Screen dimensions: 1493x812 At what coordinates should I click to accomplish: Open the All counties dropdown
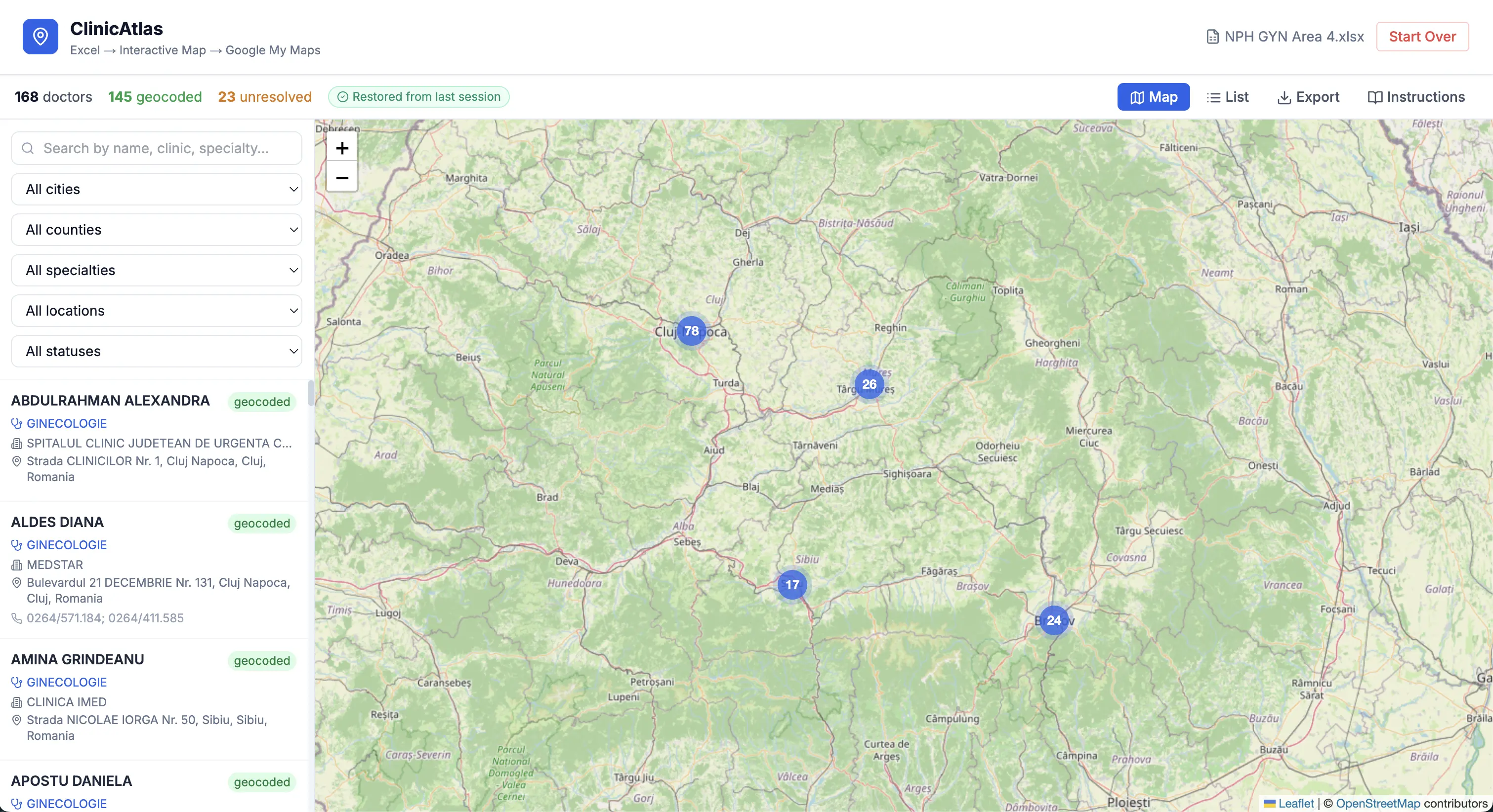pos(157,230)
